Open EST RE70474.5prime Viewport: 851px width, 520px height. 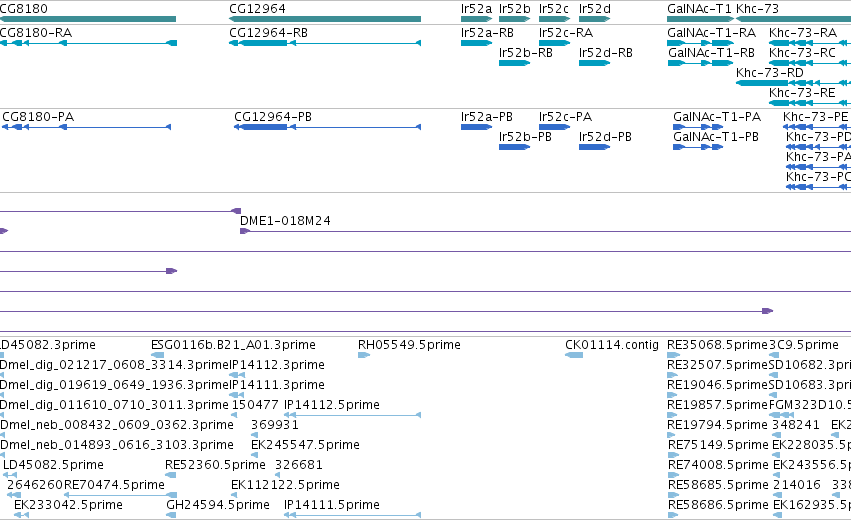pos(120,495)
